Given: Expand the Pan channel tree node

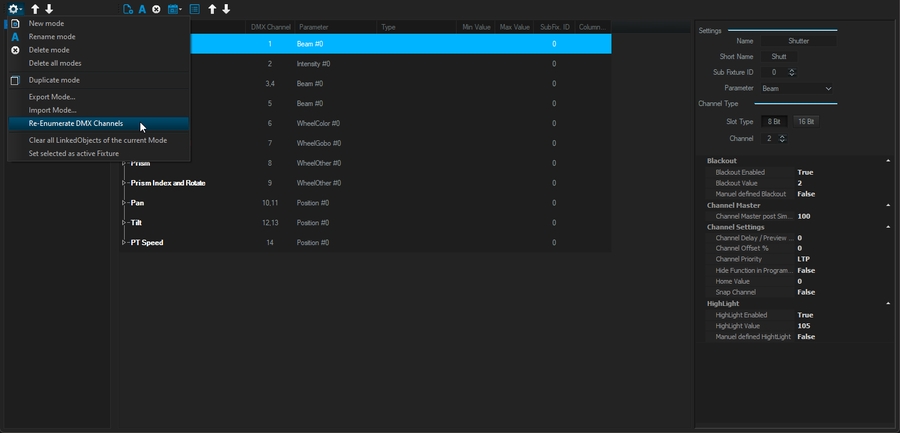Looking at the screenshot, I should click(x=125, y=203).
